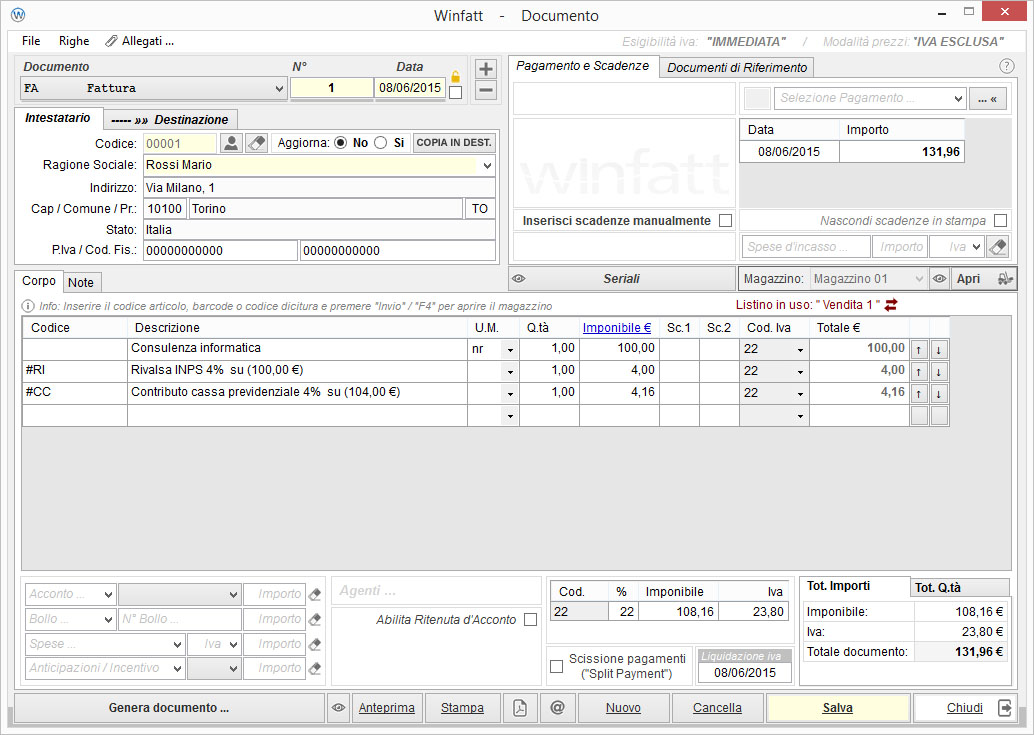Clear the Codice field with its eraser icon
Image resolution: width=1034 pixels, height=735 pixels.
pyautogui.click(x=256, y=143)
